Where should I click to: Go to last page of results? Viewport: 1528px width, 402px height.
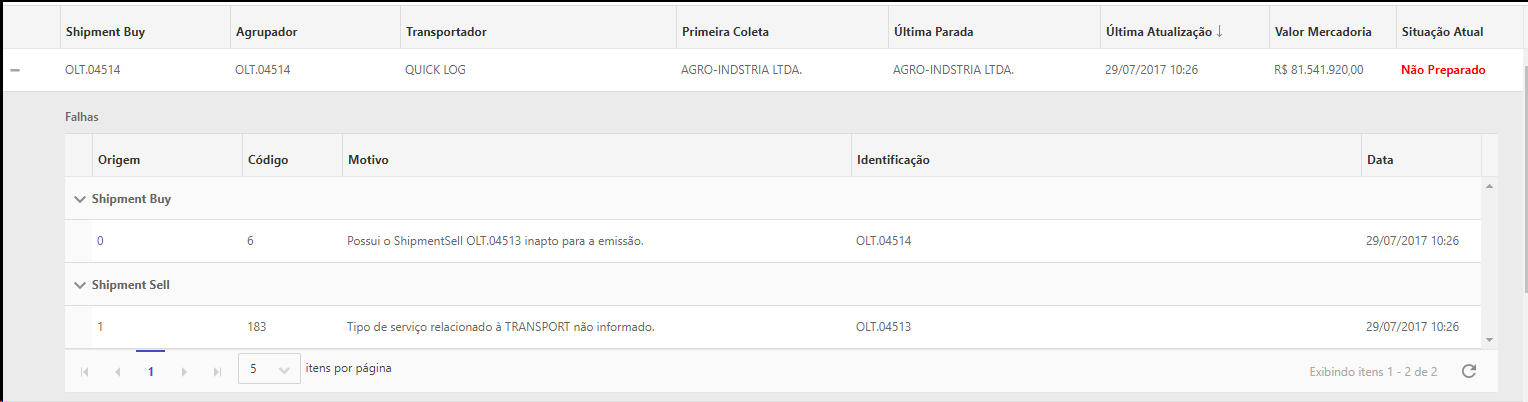point(217,372)
